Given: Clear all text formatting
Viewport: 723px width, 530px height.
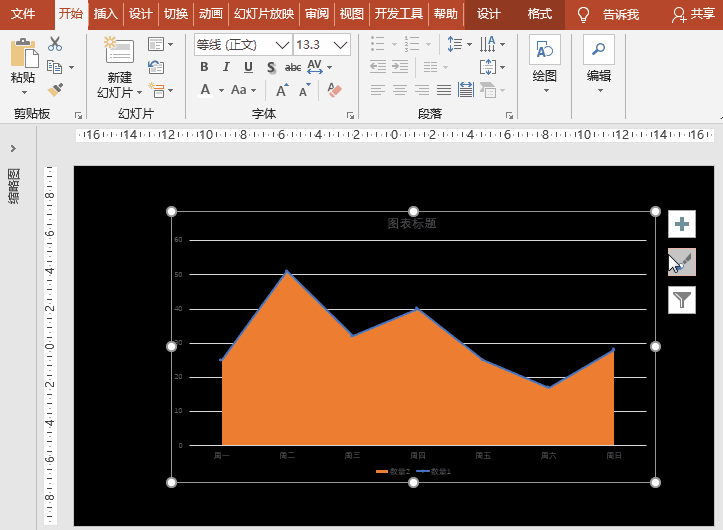Looking at the screenshot, I should point(334,90).
